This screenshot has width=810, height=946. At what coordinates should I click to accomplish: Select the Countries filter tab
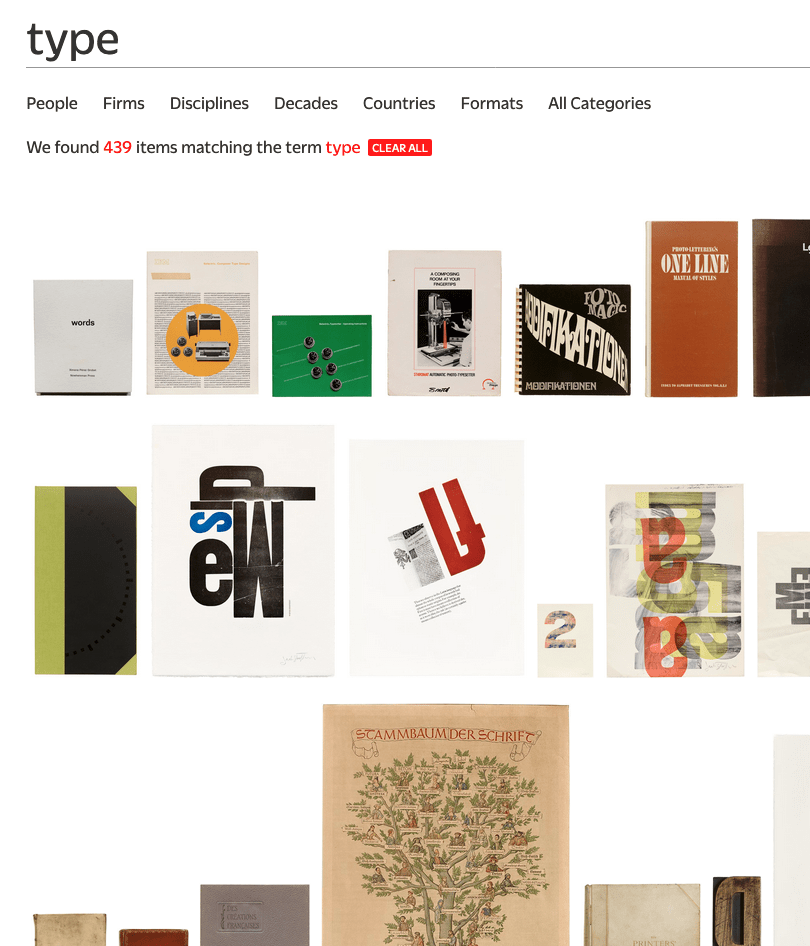coord(399,103)
